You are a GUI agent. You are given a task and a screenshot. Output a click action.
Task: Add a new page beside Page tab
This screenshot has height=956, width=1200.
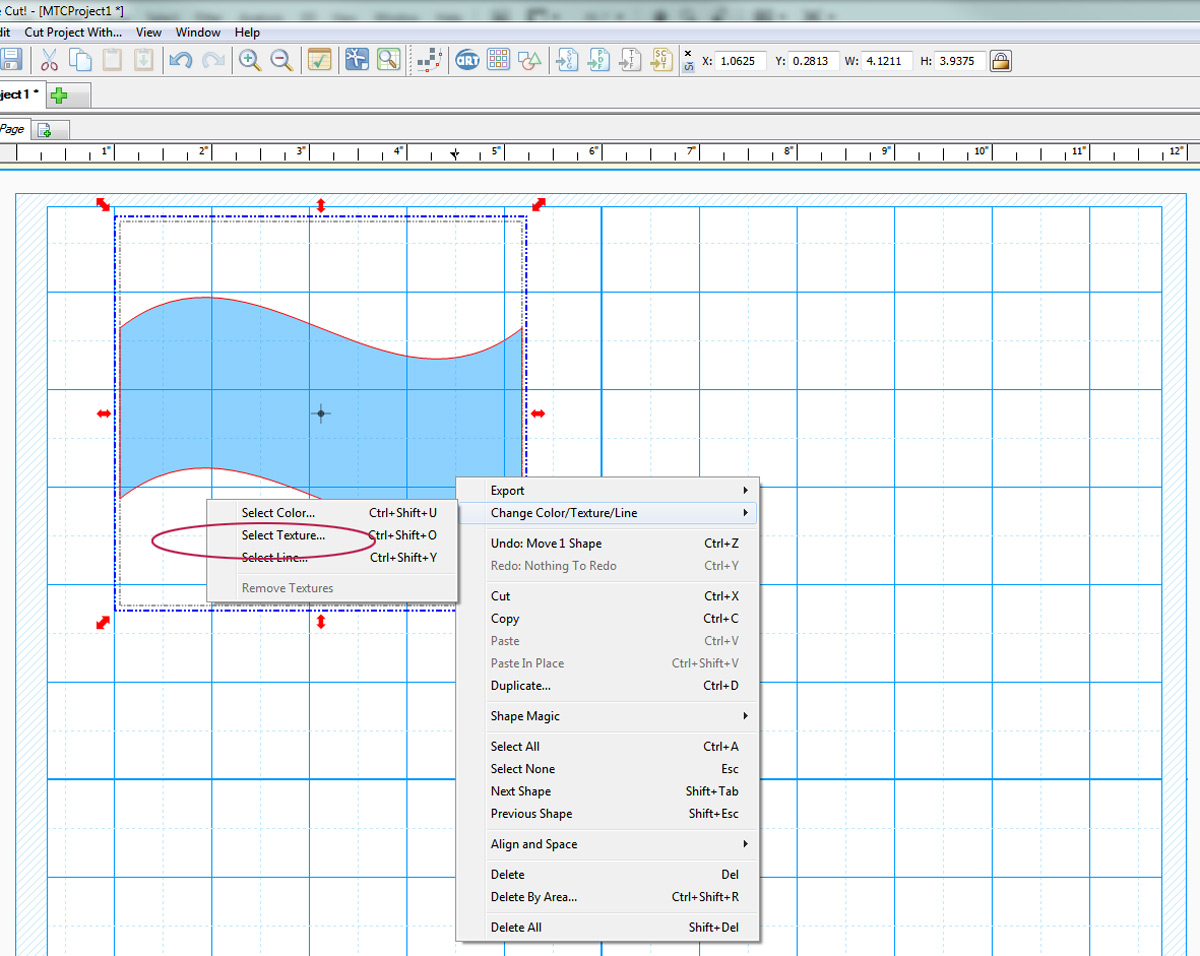[x=46, y=130]
